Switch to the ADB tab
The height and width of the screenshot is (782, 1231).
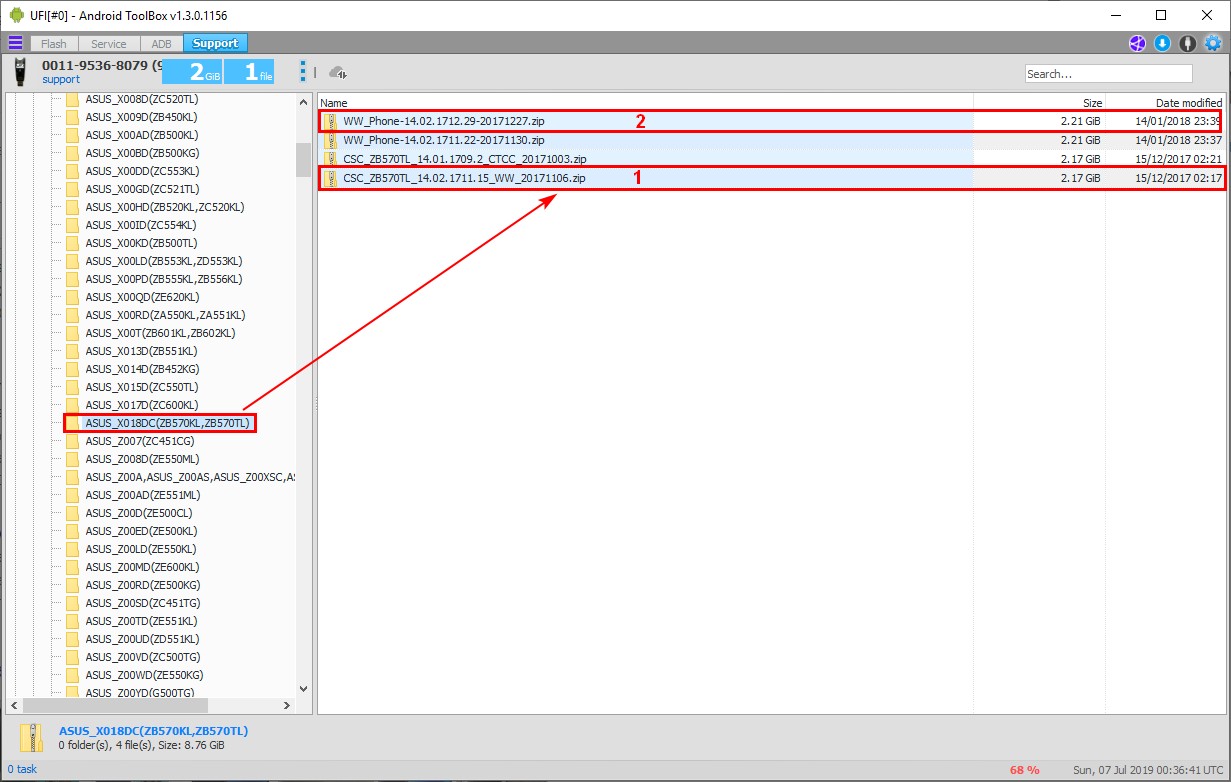click(161, 43)
